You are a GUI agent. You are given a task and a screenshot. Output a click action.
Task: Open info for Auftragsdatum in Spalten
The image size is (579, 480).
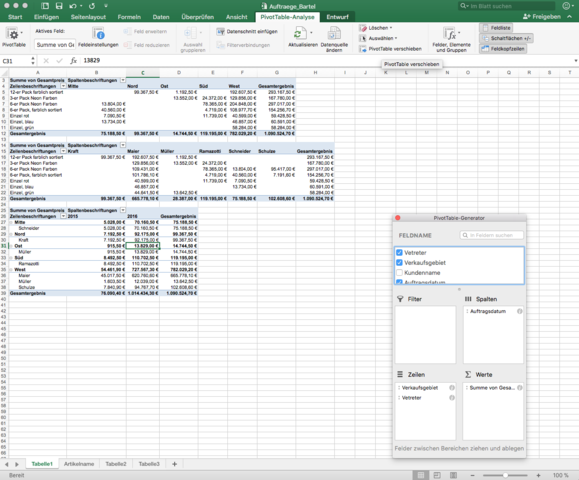point(520,311)
